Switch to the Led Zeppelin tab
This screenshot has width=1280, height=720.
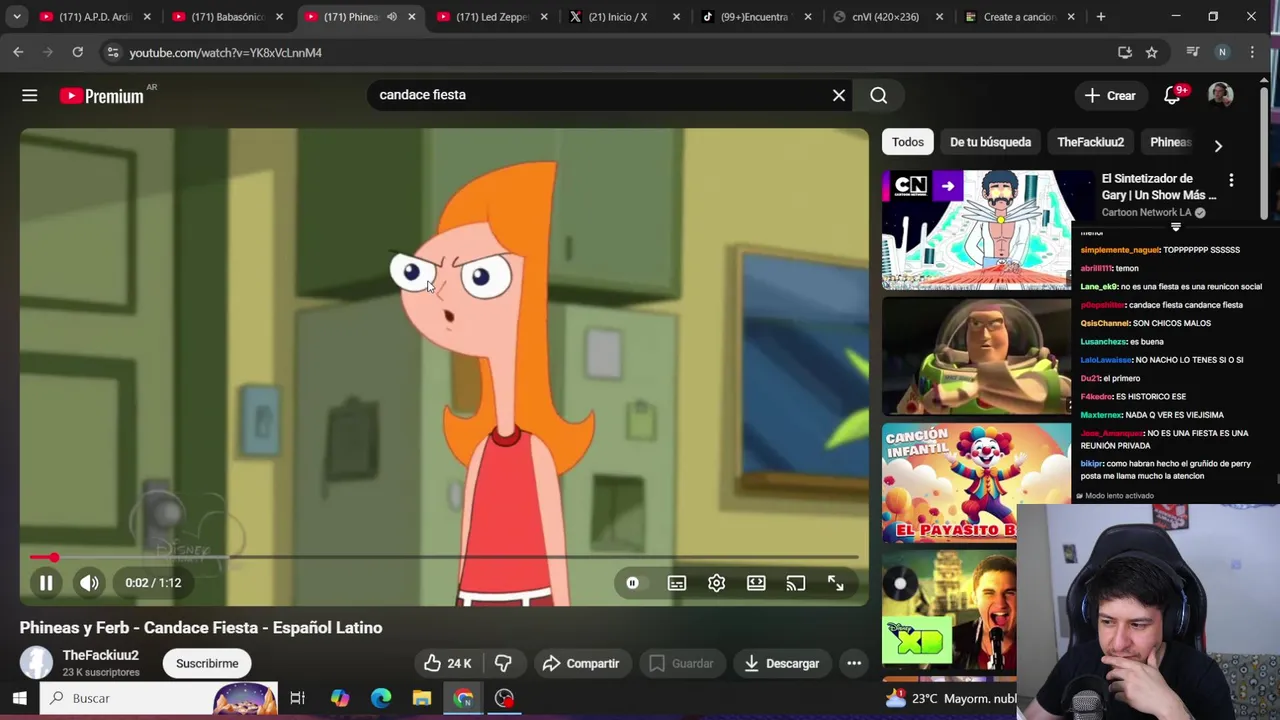point(492,17)
